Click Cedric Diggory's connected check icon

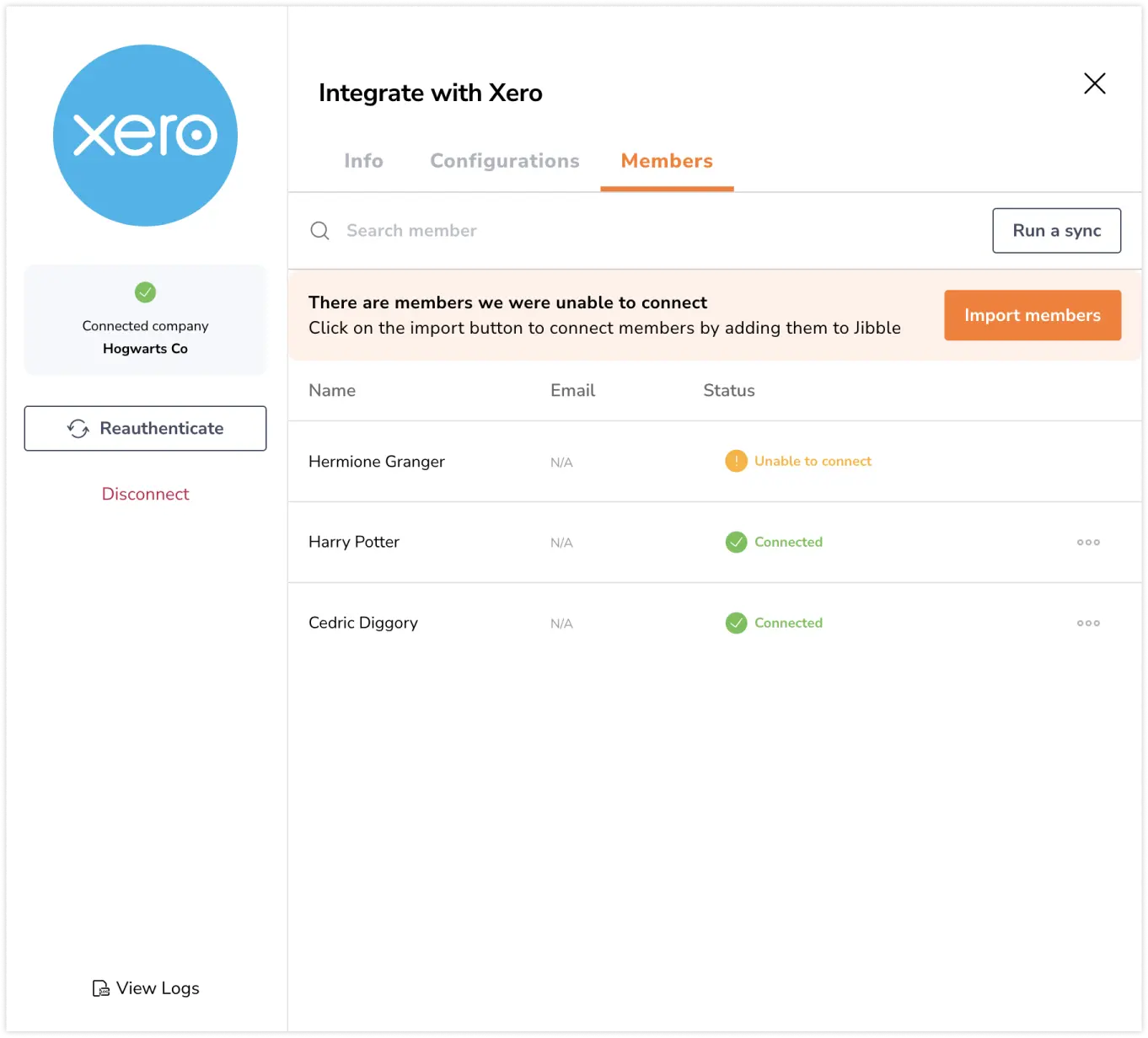736,623
